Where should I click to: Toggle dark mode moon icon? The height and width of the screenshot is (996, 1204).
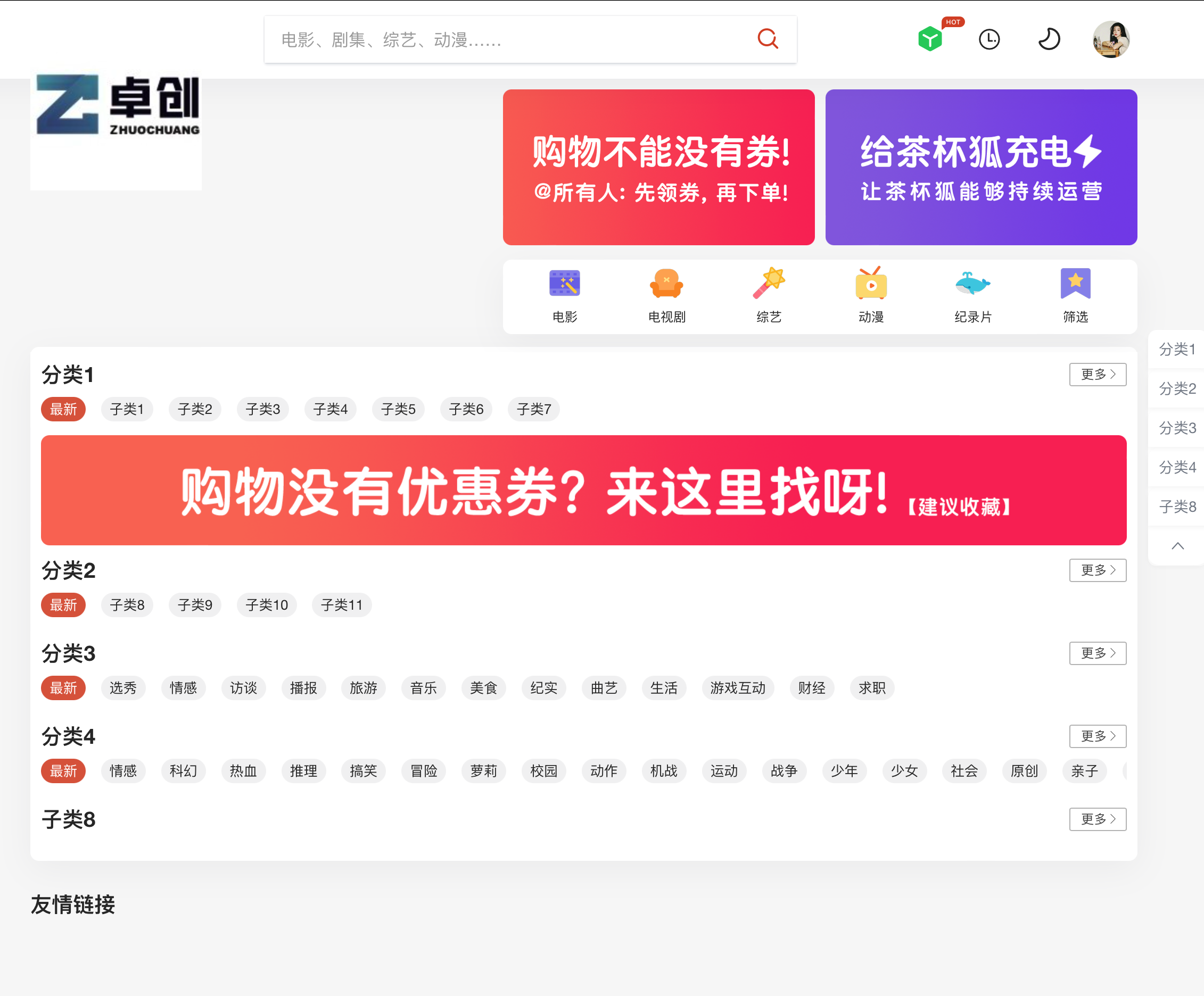coord(1049,39)
